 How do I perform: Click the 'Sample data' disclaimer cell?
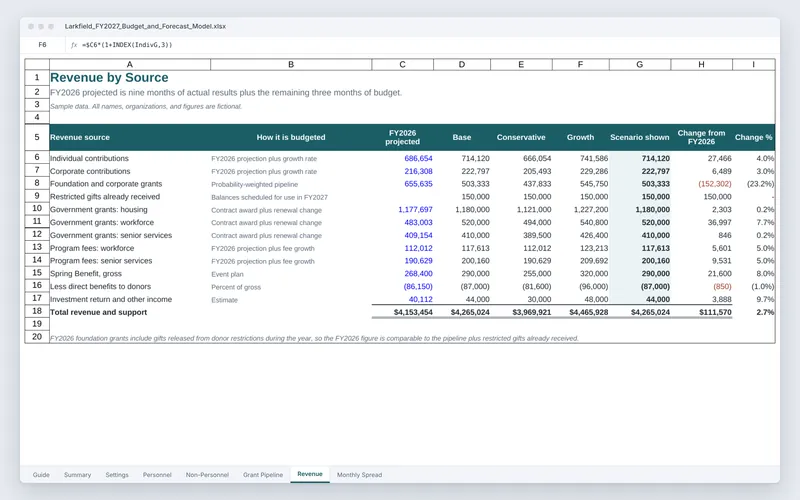pos(145,106)
